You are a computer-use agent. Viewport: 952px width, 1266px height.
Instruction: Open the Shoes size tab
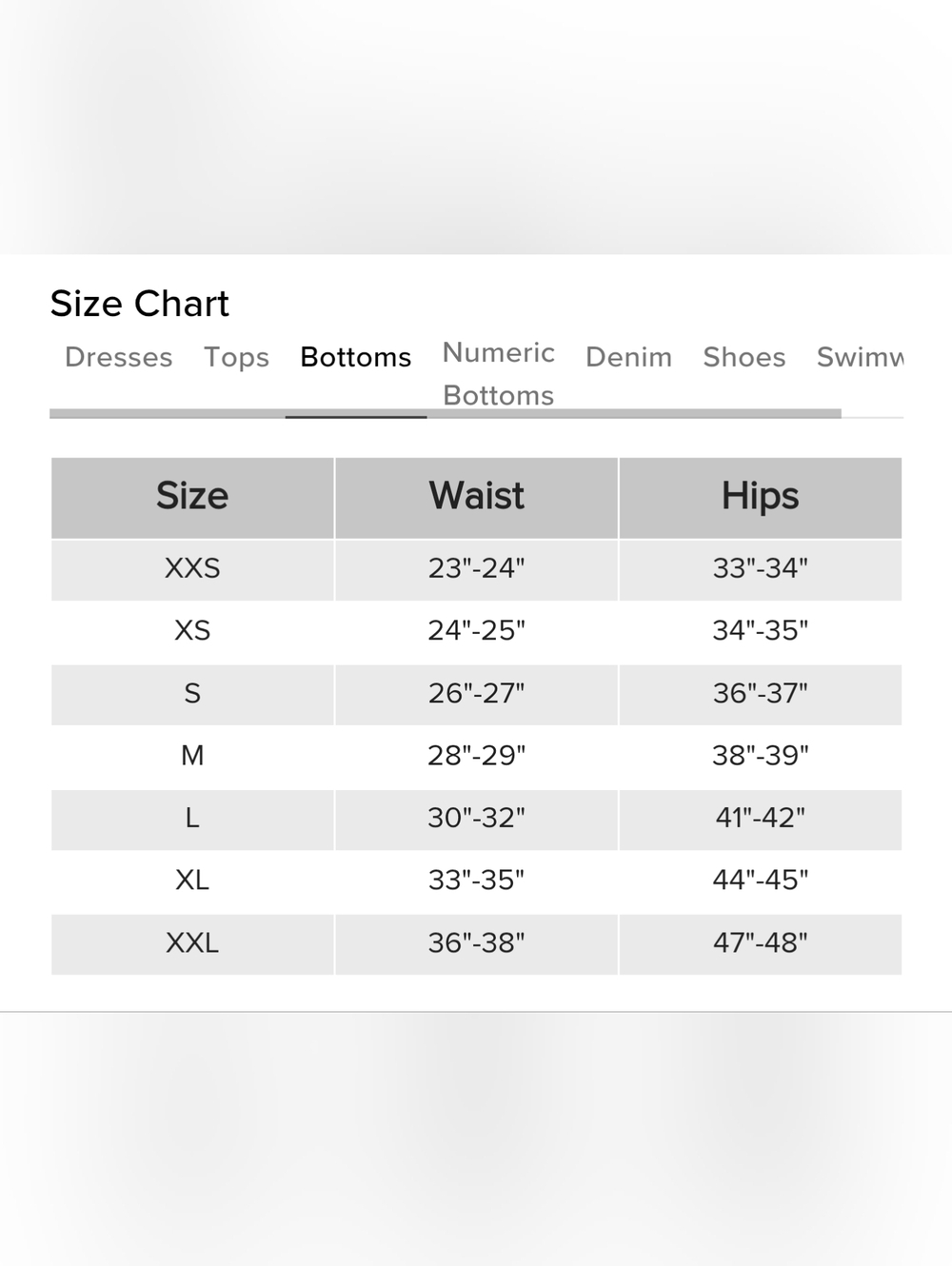[744, 357]
